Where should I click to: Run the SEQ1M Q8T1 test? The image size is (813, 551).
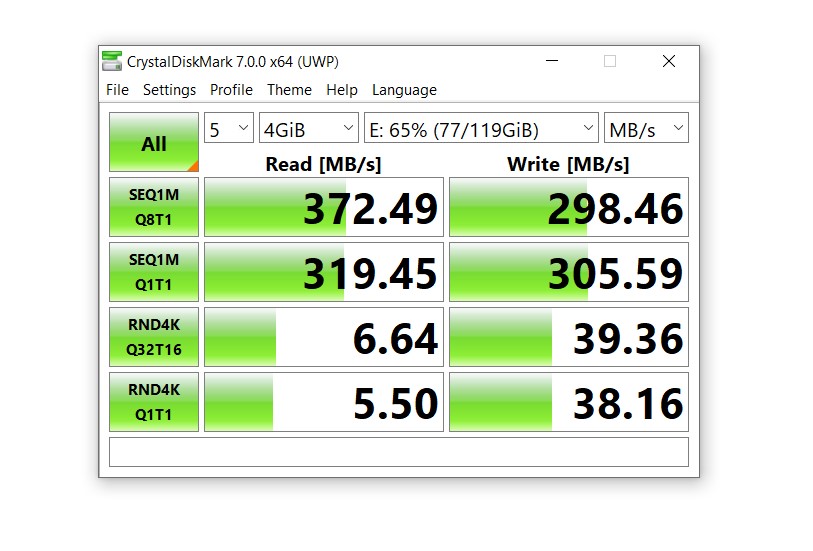[x=154, y=207]
